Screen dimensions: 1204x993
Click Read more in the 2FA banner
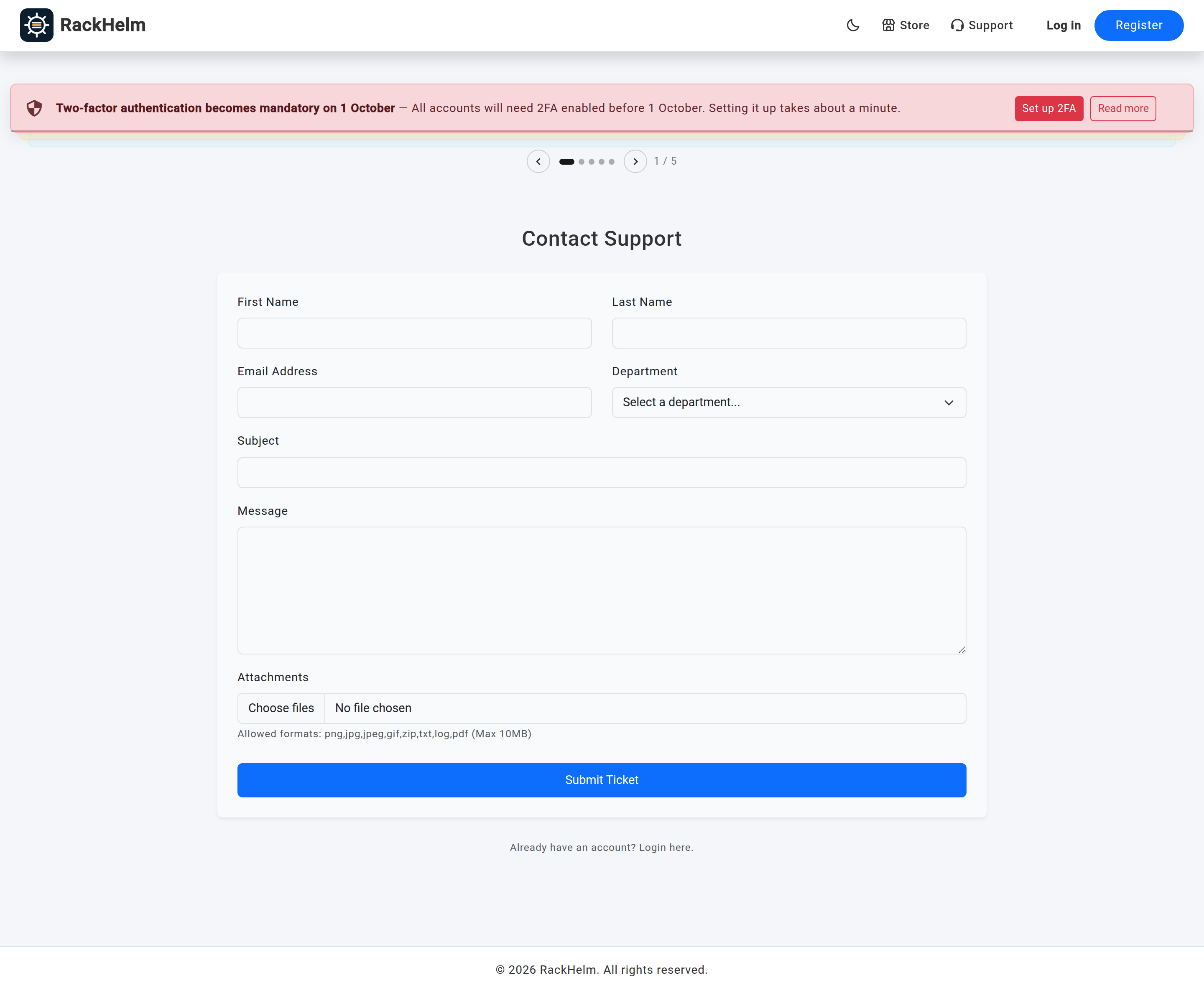pyautogui.click(x=1123, y=108)
